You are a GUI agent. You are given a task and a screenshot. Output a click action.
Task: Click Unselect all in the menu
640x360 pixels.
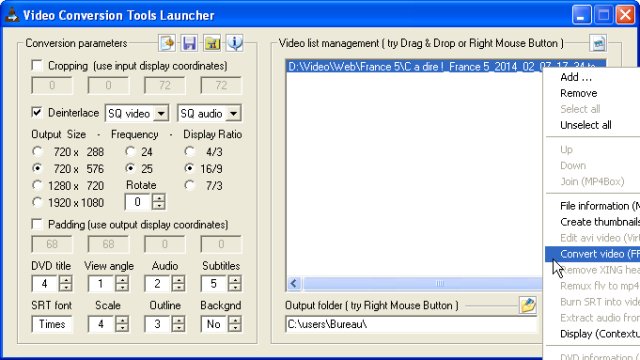click(585, 125)
